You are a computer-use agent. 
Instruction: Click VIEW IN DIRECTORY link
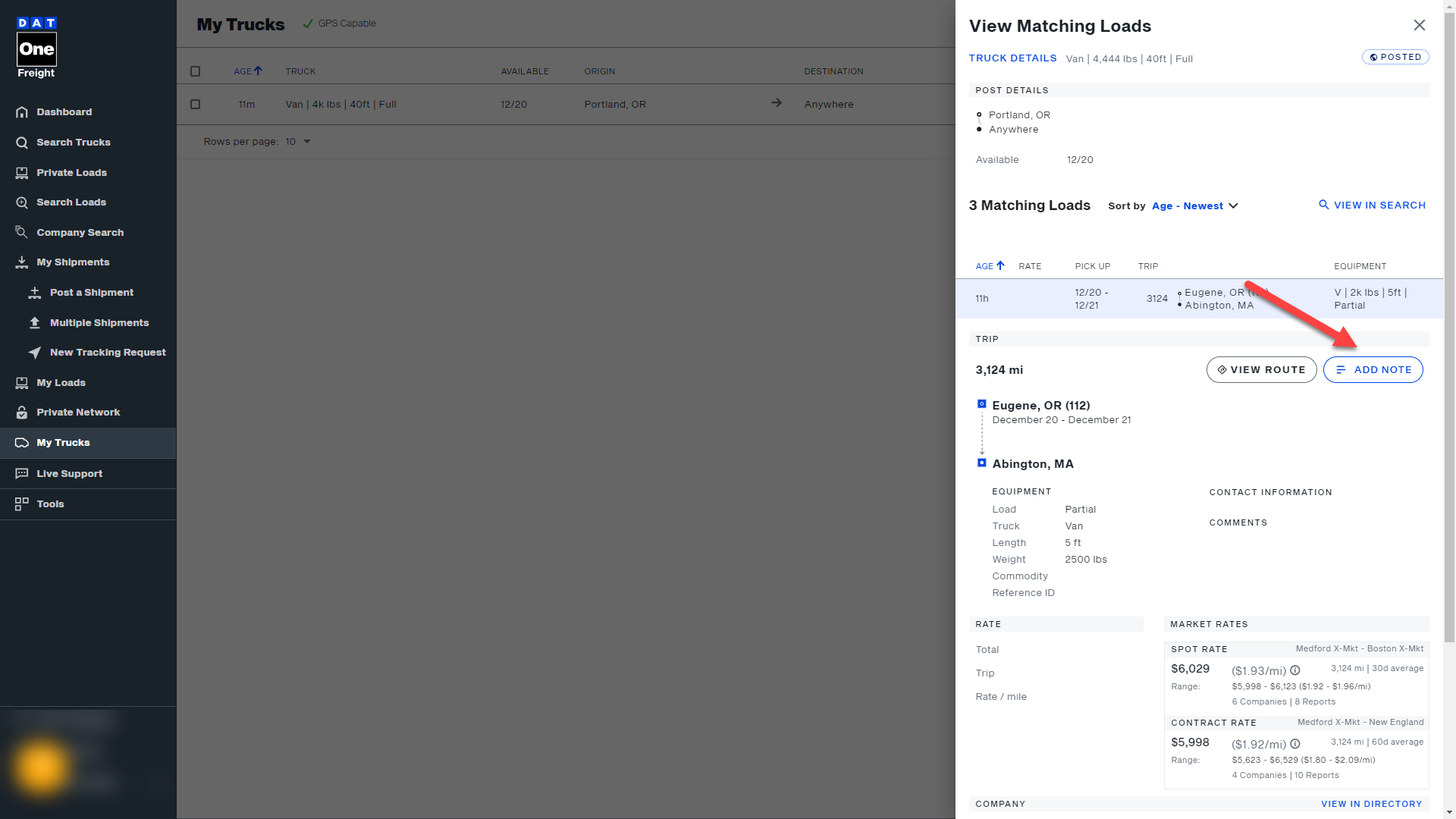coord(1371,804)
